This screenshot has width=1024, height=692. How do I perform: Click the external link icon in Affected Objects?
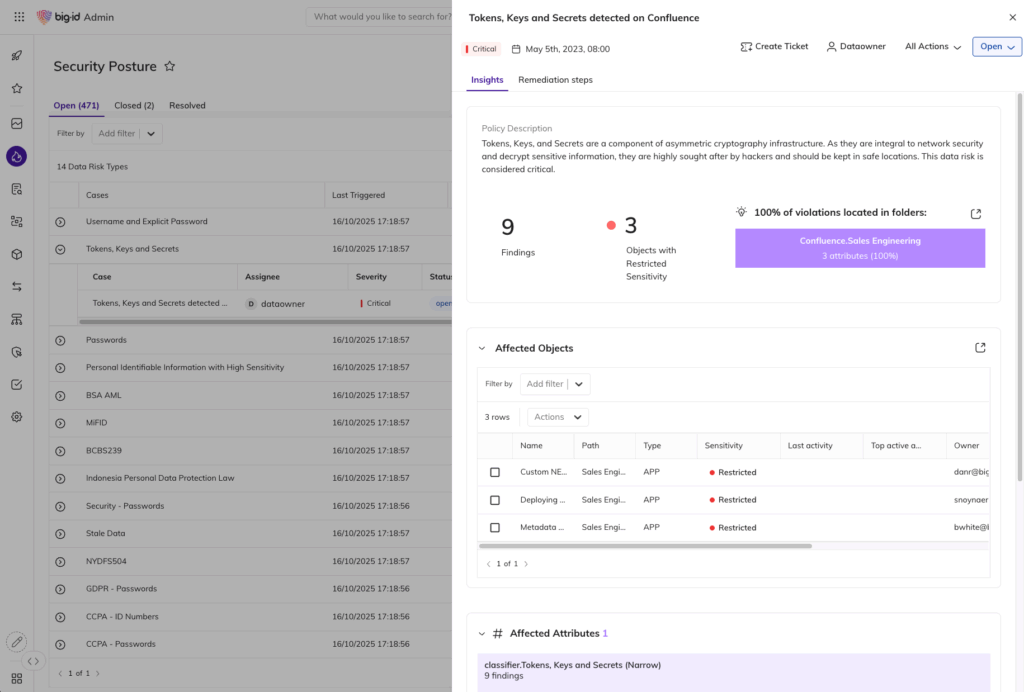pos(980,348)
